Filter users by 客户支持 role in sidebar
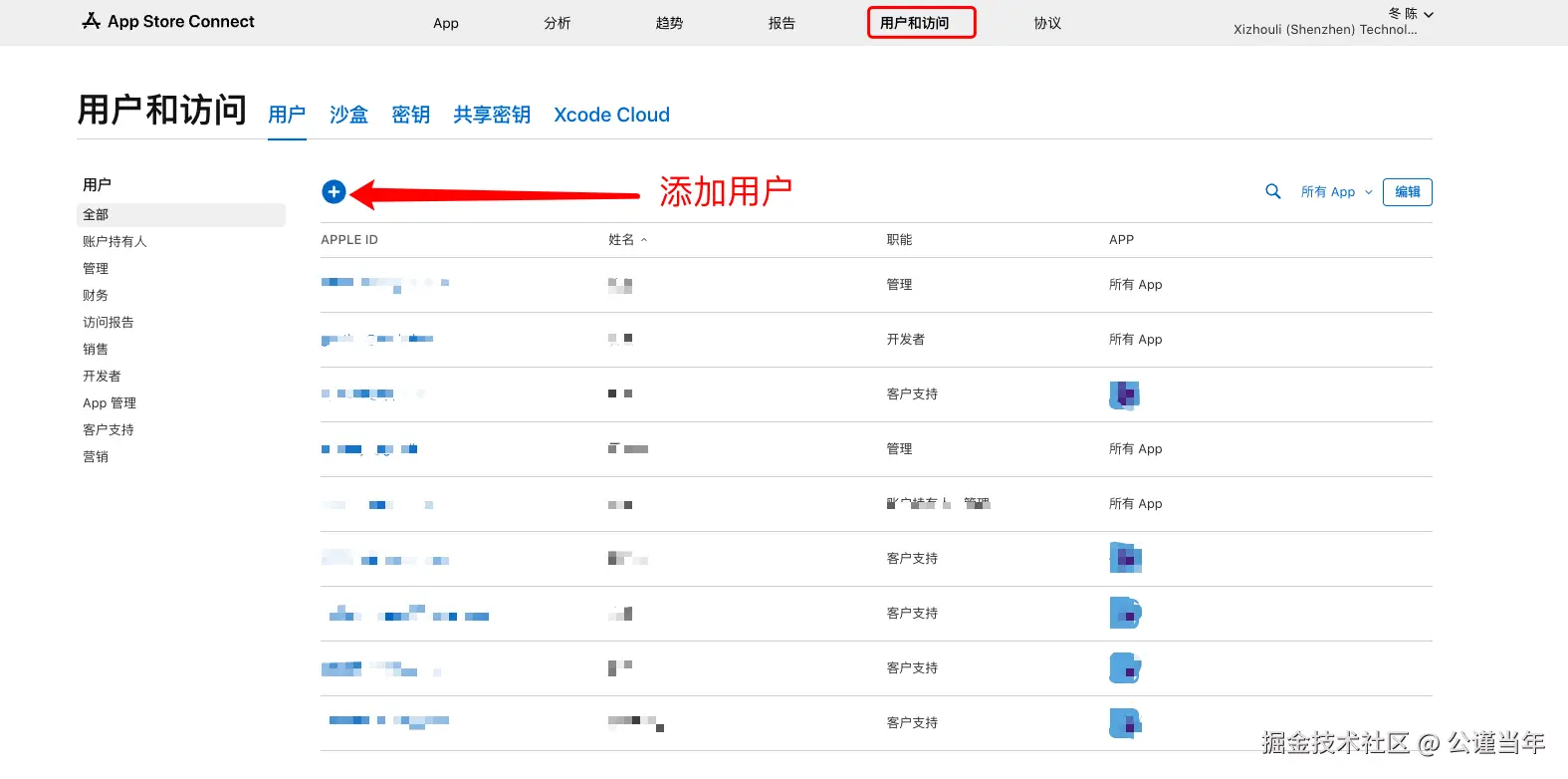 (109, 430)
